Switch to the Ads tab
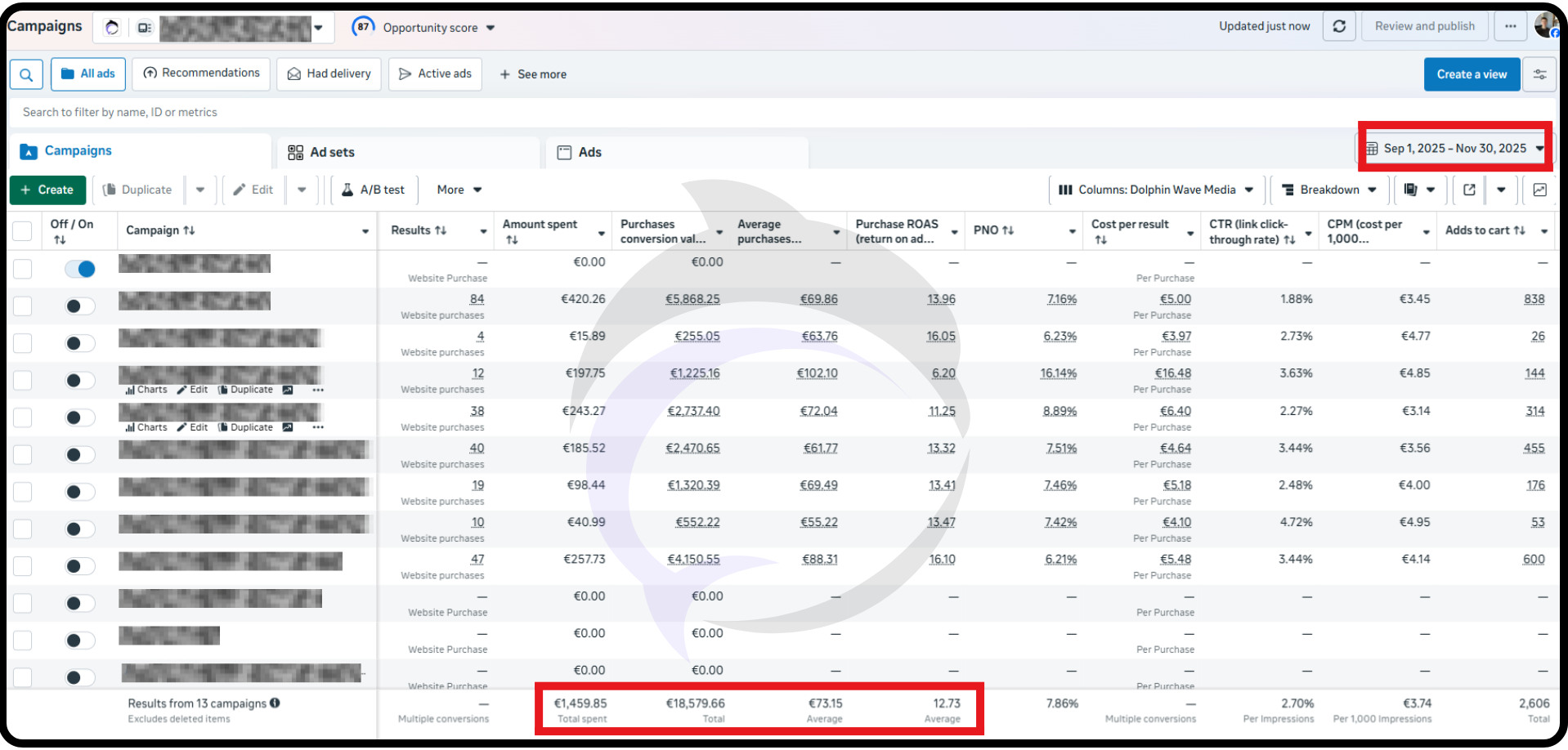Screen dimensions: 1568x750 pyautogui.click(x=677, y=152)
